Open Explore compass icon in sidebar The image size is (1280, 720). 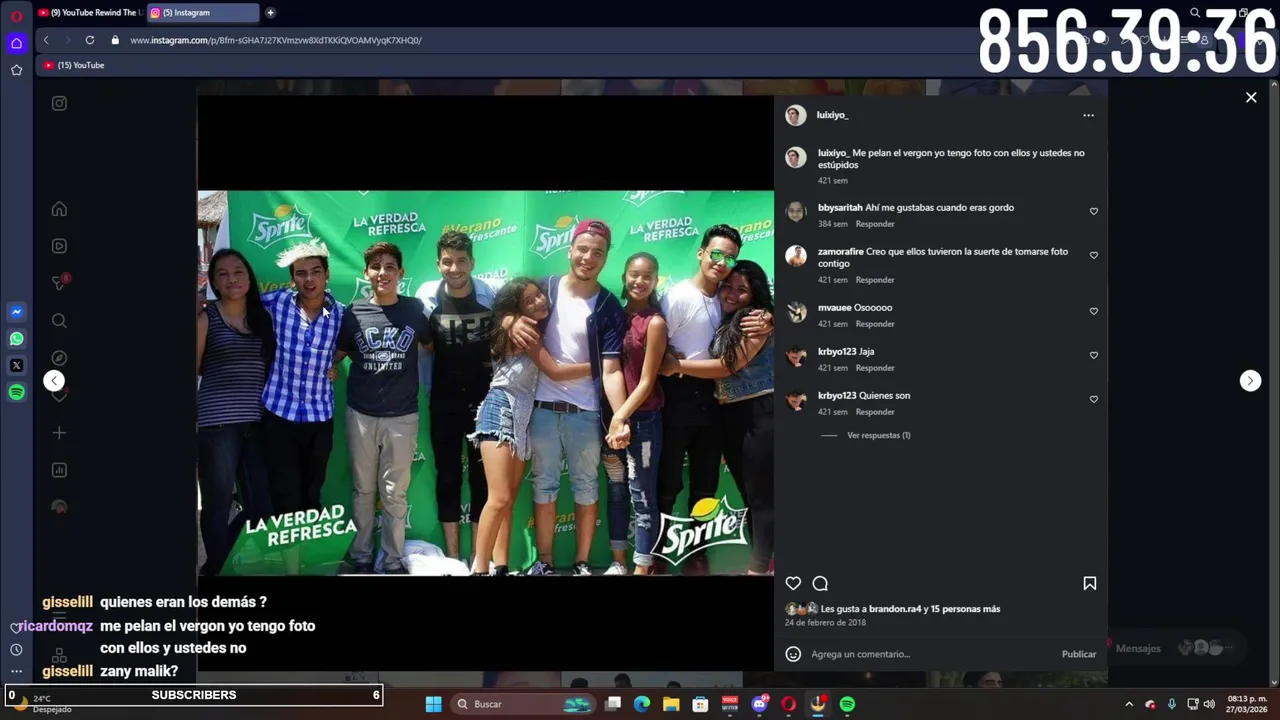point(59,358)
